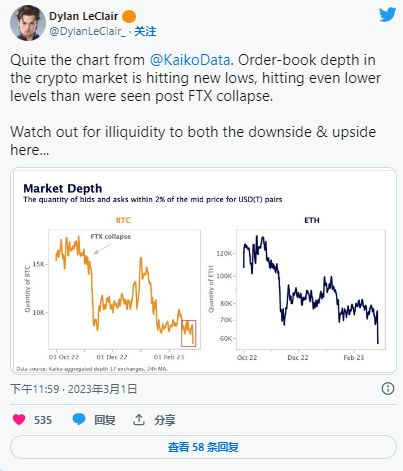Click the 分享 share label
This screenshot has height=471, width=403.
point(165,420)
